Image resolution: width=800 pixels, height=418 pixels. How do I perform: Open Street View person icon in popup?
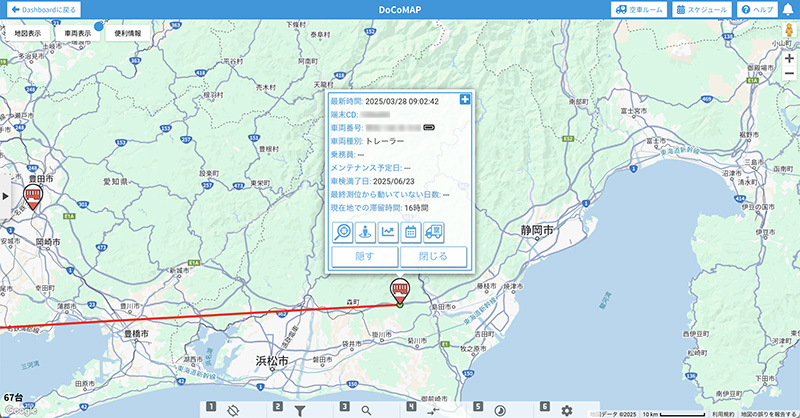click(365, 232)
